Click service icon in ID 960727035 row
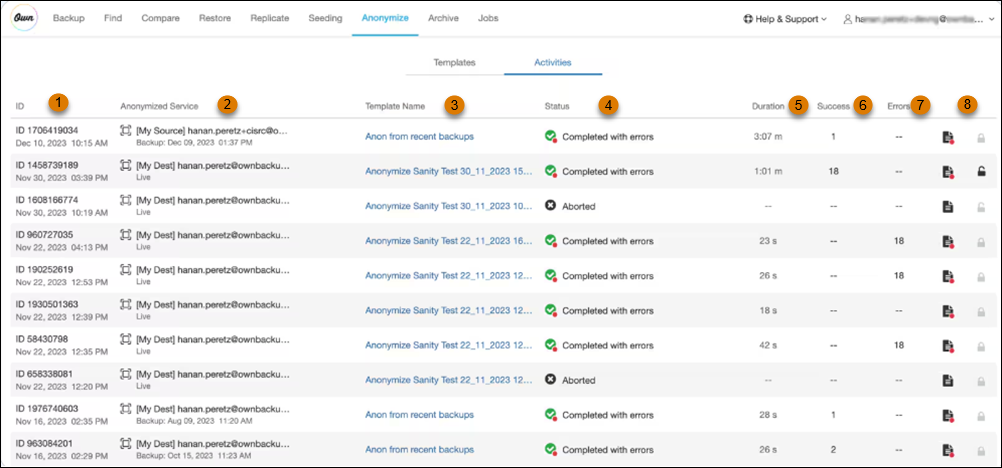The image size is (1002, 468). click(x=125, y=235)
